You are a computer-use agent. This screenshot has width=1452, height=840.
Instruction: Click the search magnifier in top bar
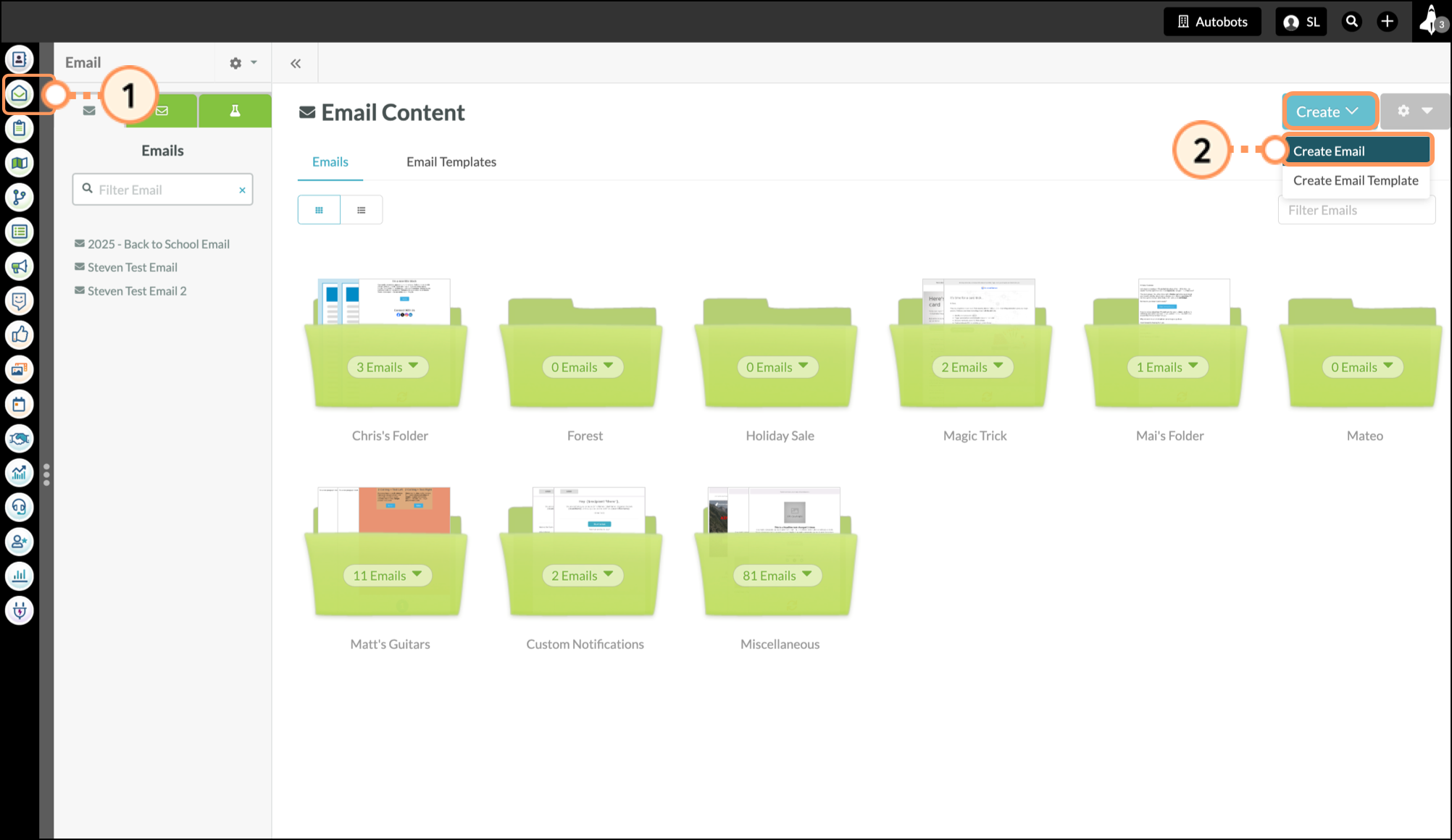click(x=1351, y=22)
